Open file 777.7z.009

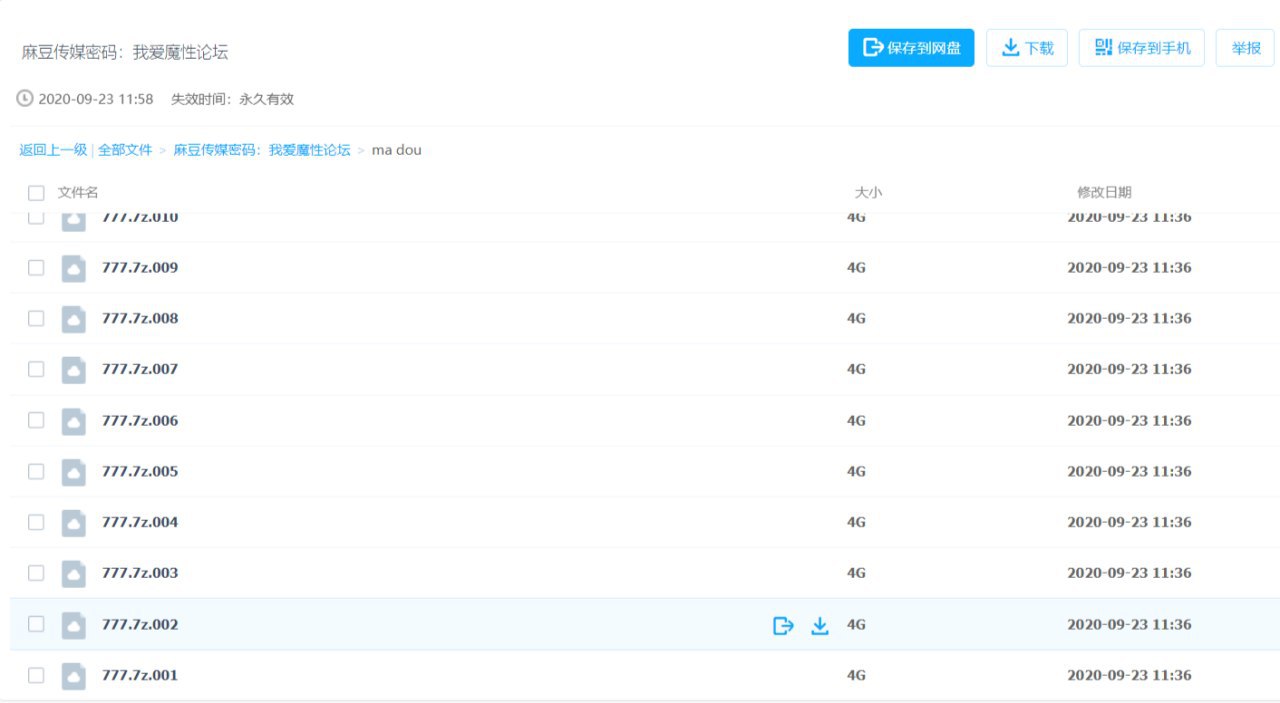point(140,268)
